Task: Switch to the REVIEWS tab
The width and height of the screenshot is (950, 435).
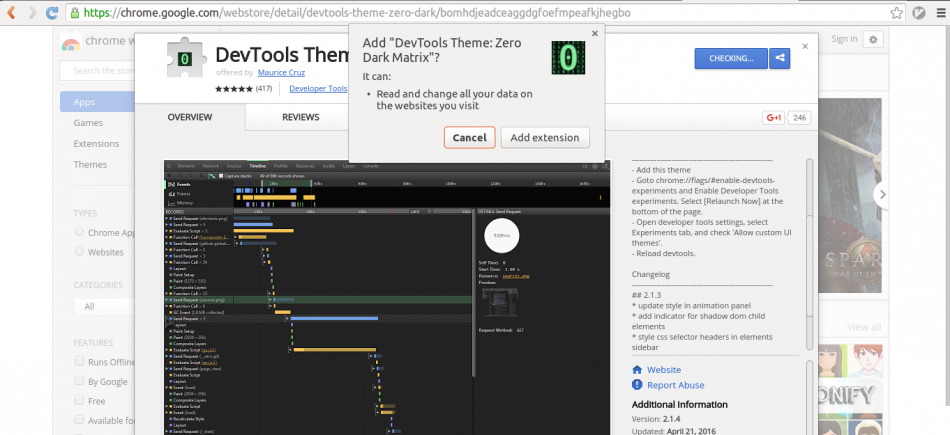Action: [x=301, y=117]
